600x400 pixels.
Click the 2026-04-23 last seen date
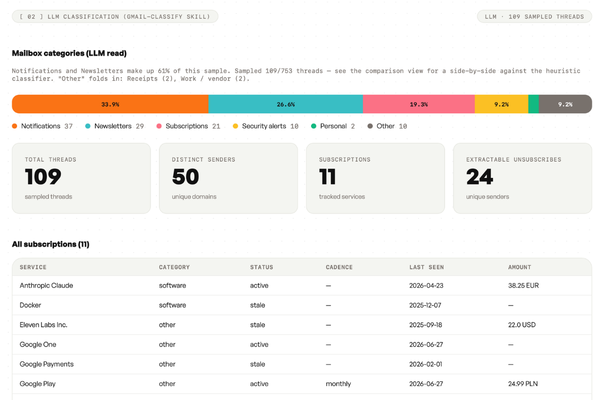(x=426, y=286)
